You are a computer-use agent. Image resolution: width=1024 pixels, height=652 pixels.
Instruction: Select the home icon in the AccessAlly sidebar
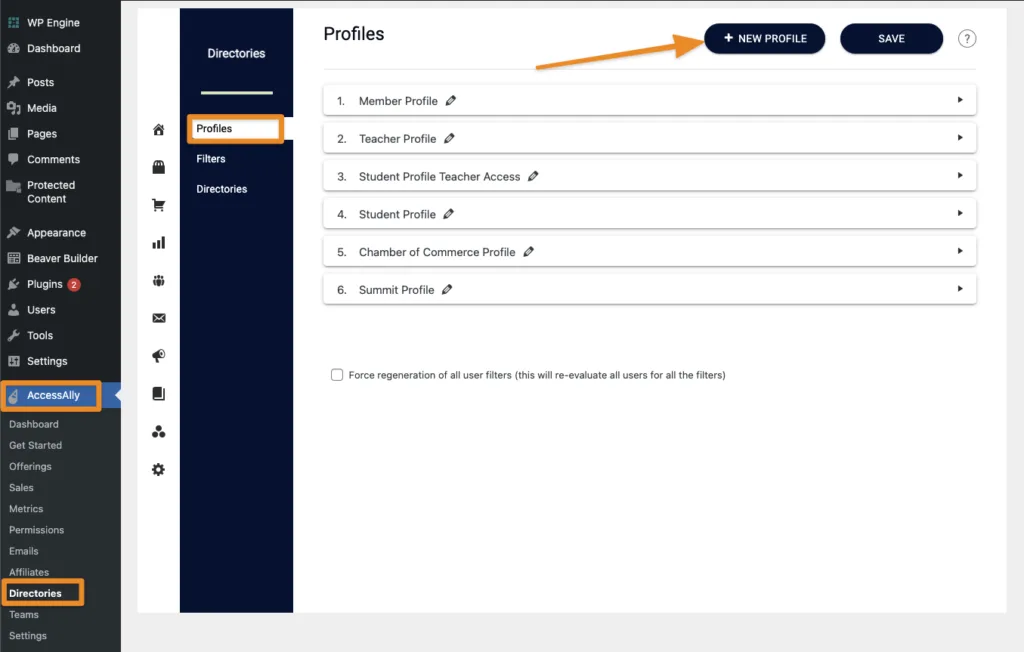[158, 129]
